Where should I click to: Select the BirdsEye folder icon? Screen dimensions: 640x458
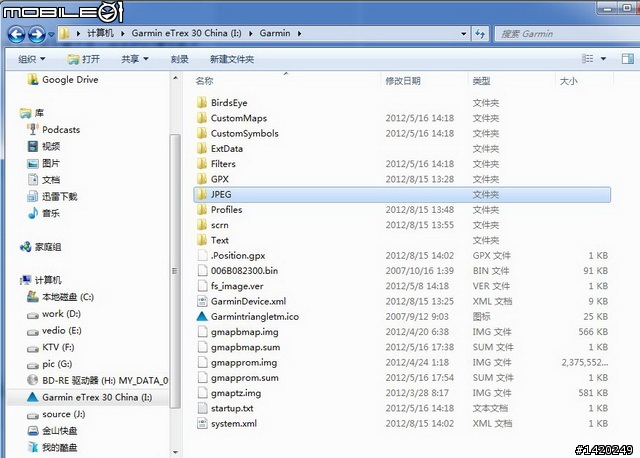click(x=202, y=102)
